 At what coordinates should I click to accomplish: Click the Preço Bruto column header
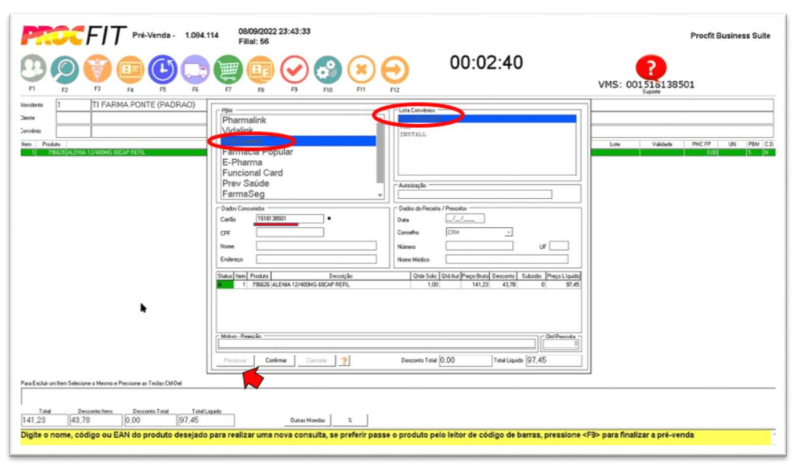pos(475,276)
